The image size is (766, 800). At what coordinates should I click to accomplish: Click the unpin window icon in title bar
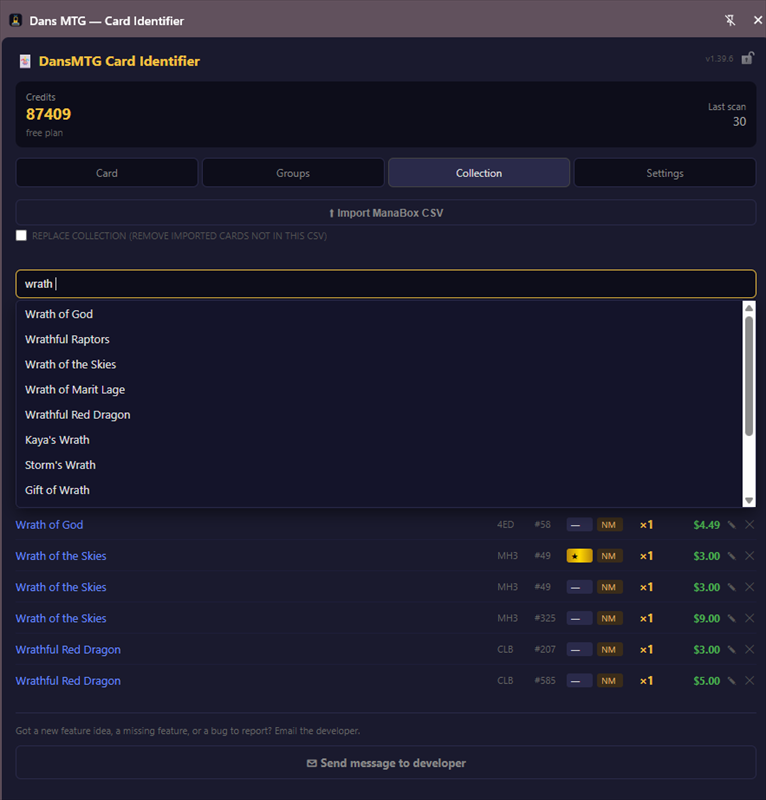730,20
